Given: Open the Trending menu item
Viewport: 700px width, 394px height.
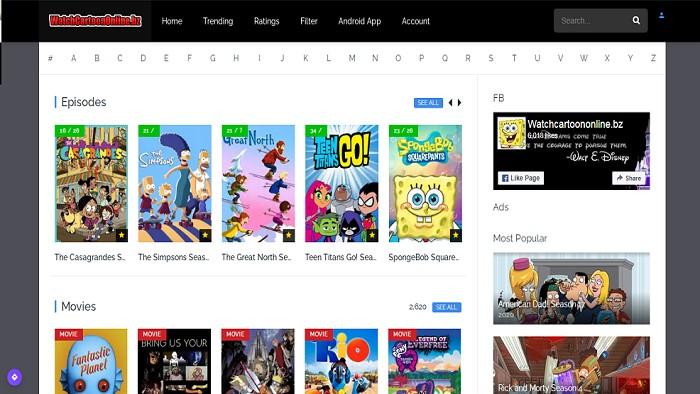Looking at the screenshot, I should (x=218, y=21).
